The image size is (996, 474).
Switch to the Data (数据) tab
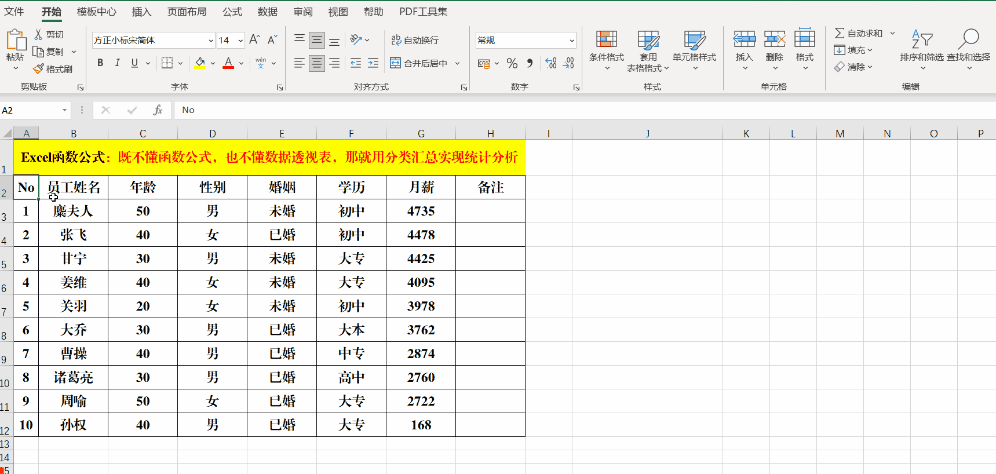(x=267, y=11)
